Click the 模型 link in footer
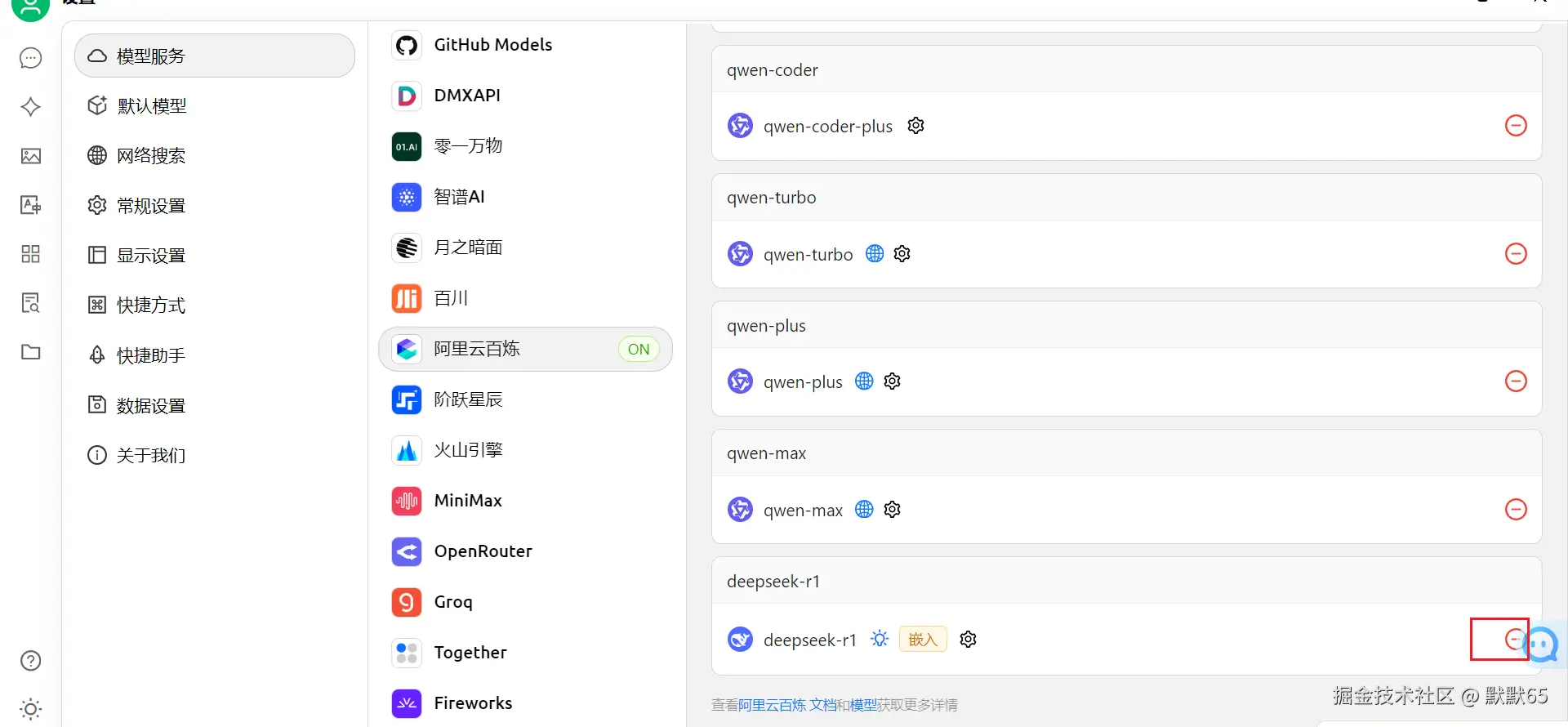The image size is (1568, 727). [863, 705]
